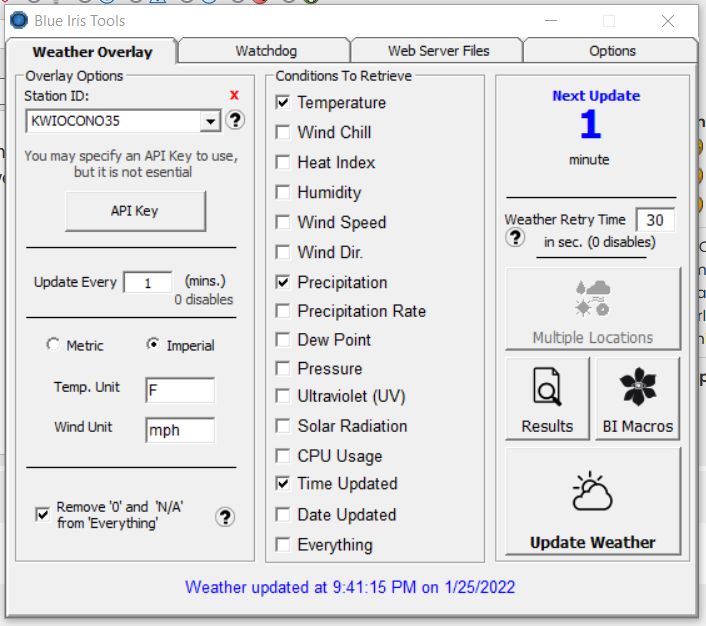Viewport: 706px width, 626px height.
Task: Untick Remove '0' and 'N/A' checkbox
Action: (x=42, y=514)
